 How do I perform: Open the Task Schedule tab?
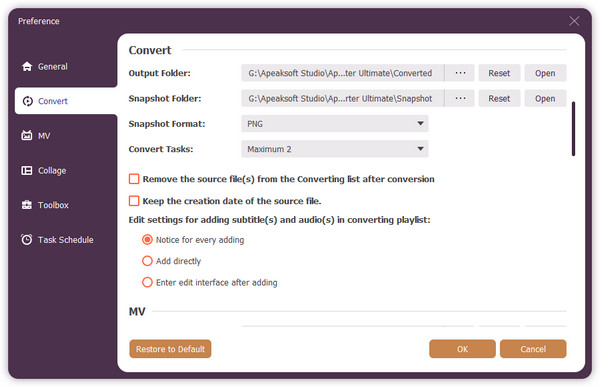click(65, 240)
